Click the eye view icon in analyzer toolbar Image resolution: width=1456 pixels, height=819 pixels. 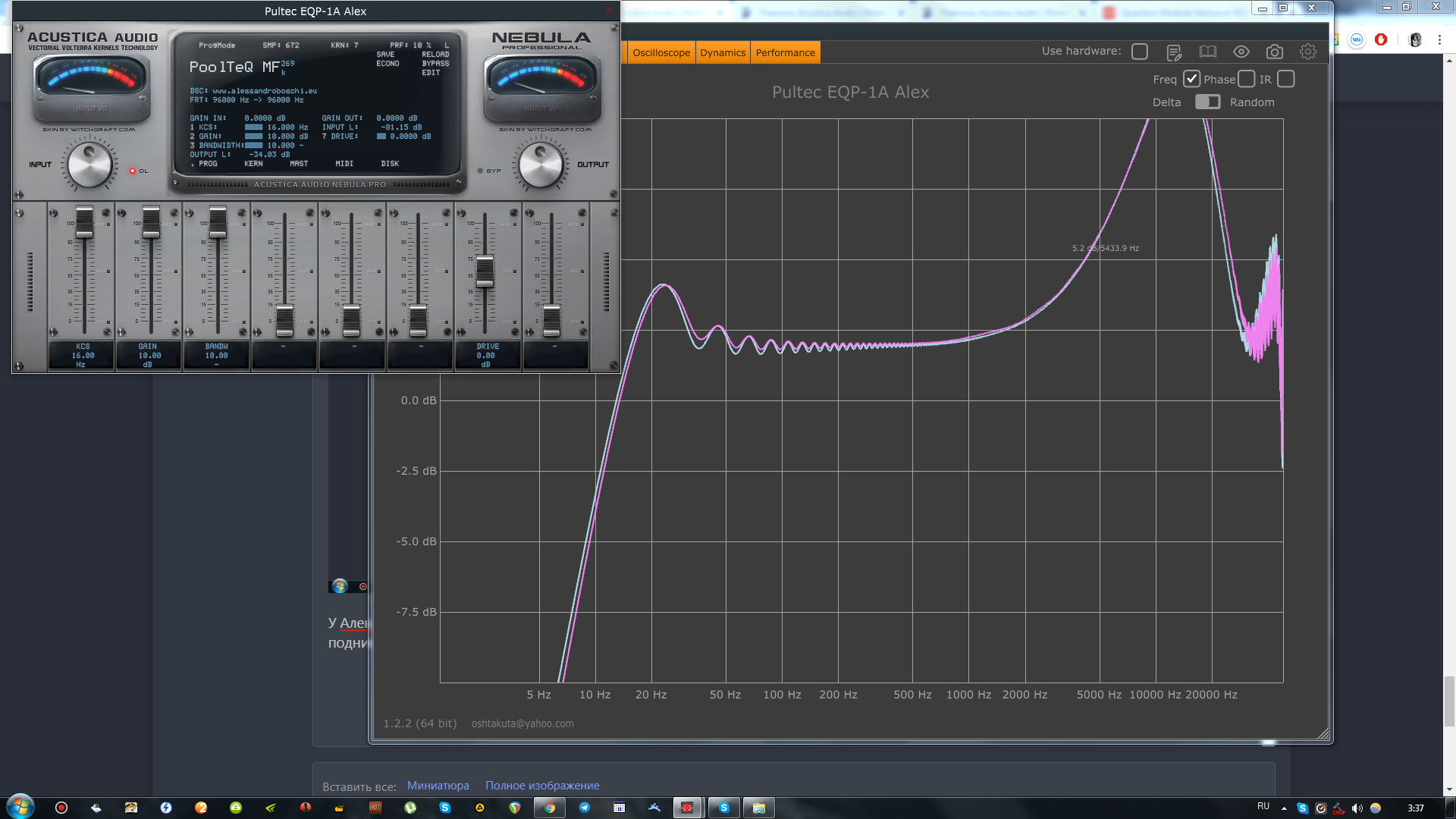pyautogui.click(x=1241, y=52)
